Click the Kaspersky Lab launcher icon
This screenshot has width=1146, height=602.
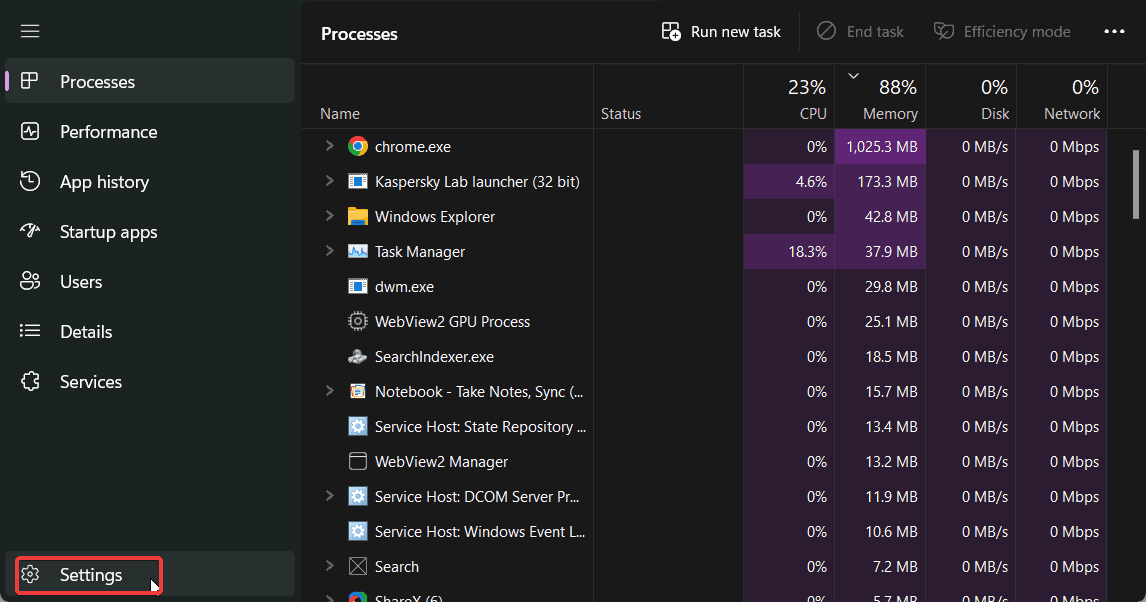tap(357, 181)
